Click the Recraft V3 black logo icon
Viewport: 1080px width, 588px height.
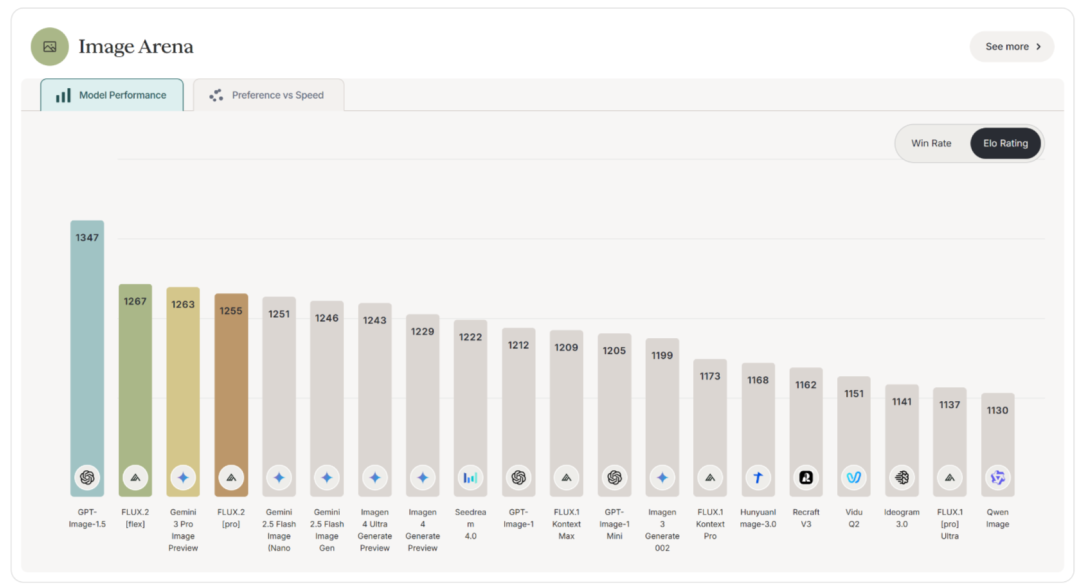(806, 477)
